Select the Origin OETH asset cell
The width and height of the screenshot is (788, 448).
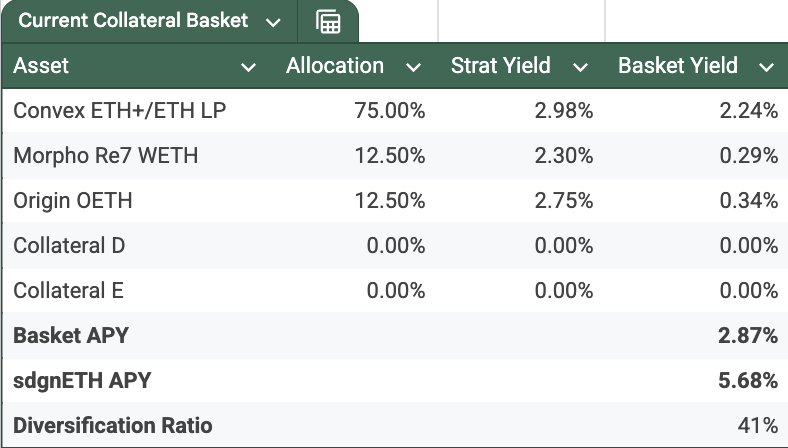pos(73,201)
